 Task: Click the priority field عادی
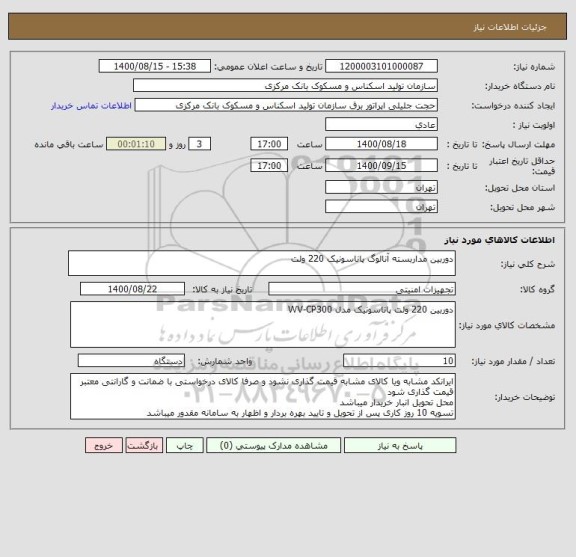pos(381,125)
